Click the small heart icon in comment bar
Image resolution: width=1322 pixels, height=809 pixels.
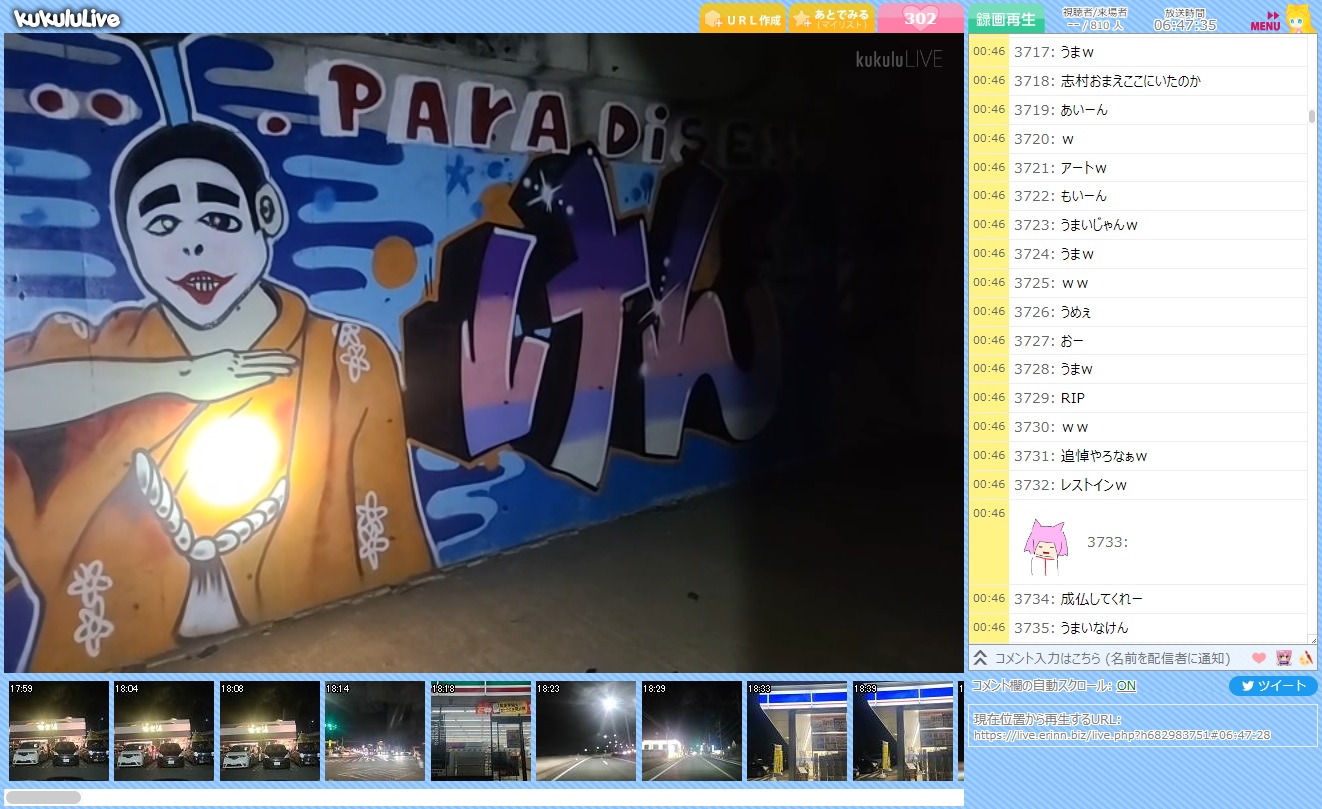(x=1259, y=658)
